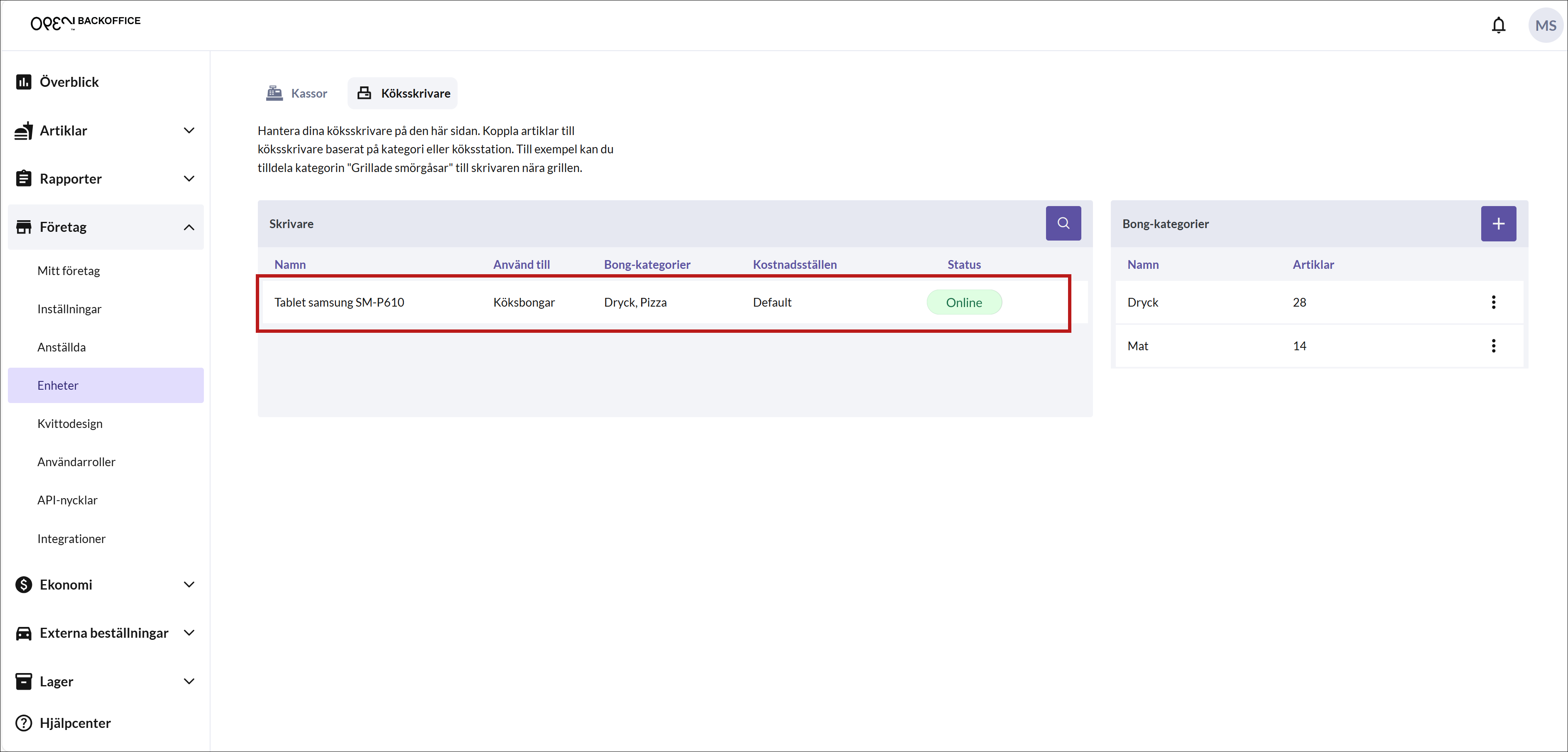This screenshot has height=752, width=1568.
Task: Click the Artiklar column header
Action: (x=1313, y=264)
